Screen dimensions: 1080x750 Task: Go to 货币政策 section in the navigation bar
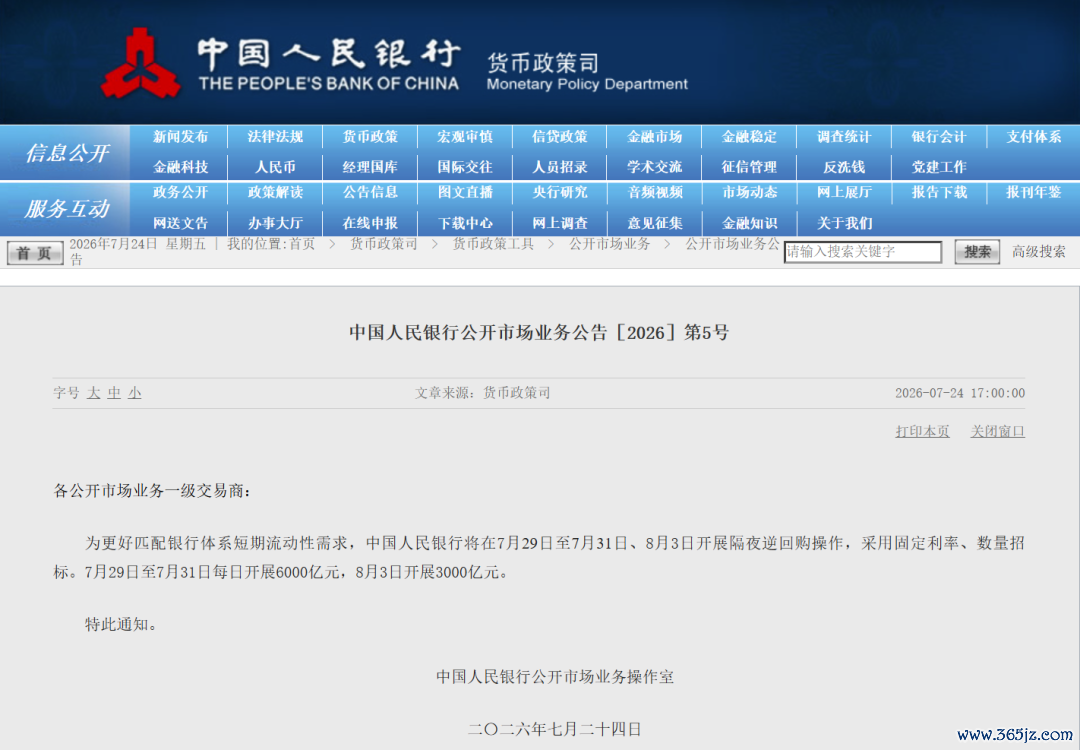click(x=371, y=137)
